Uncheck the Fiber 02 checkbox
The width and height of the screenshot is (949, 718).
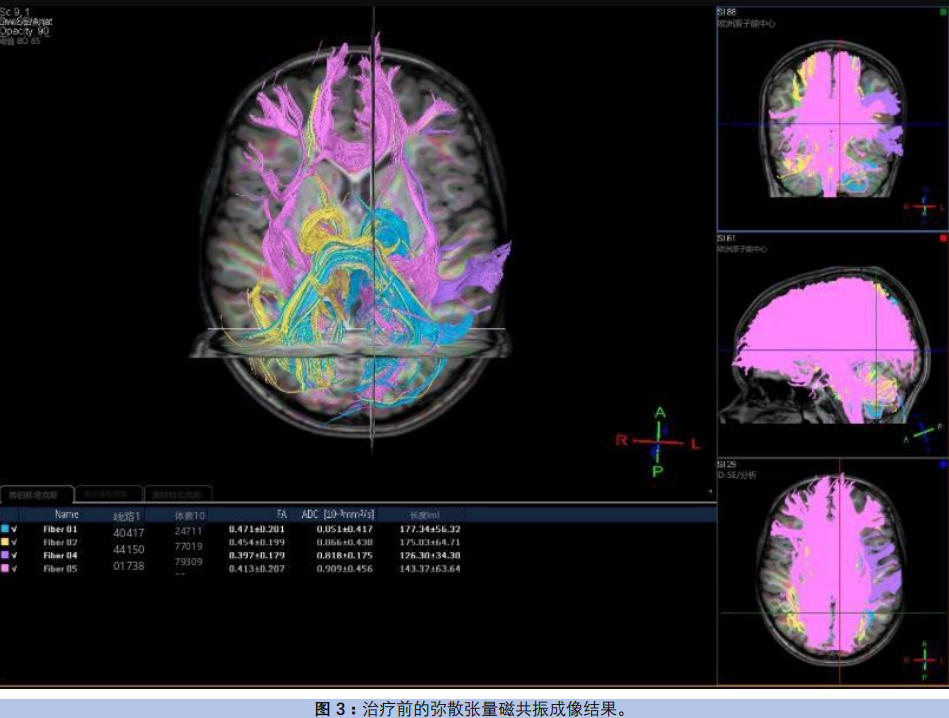pos(16,542)
